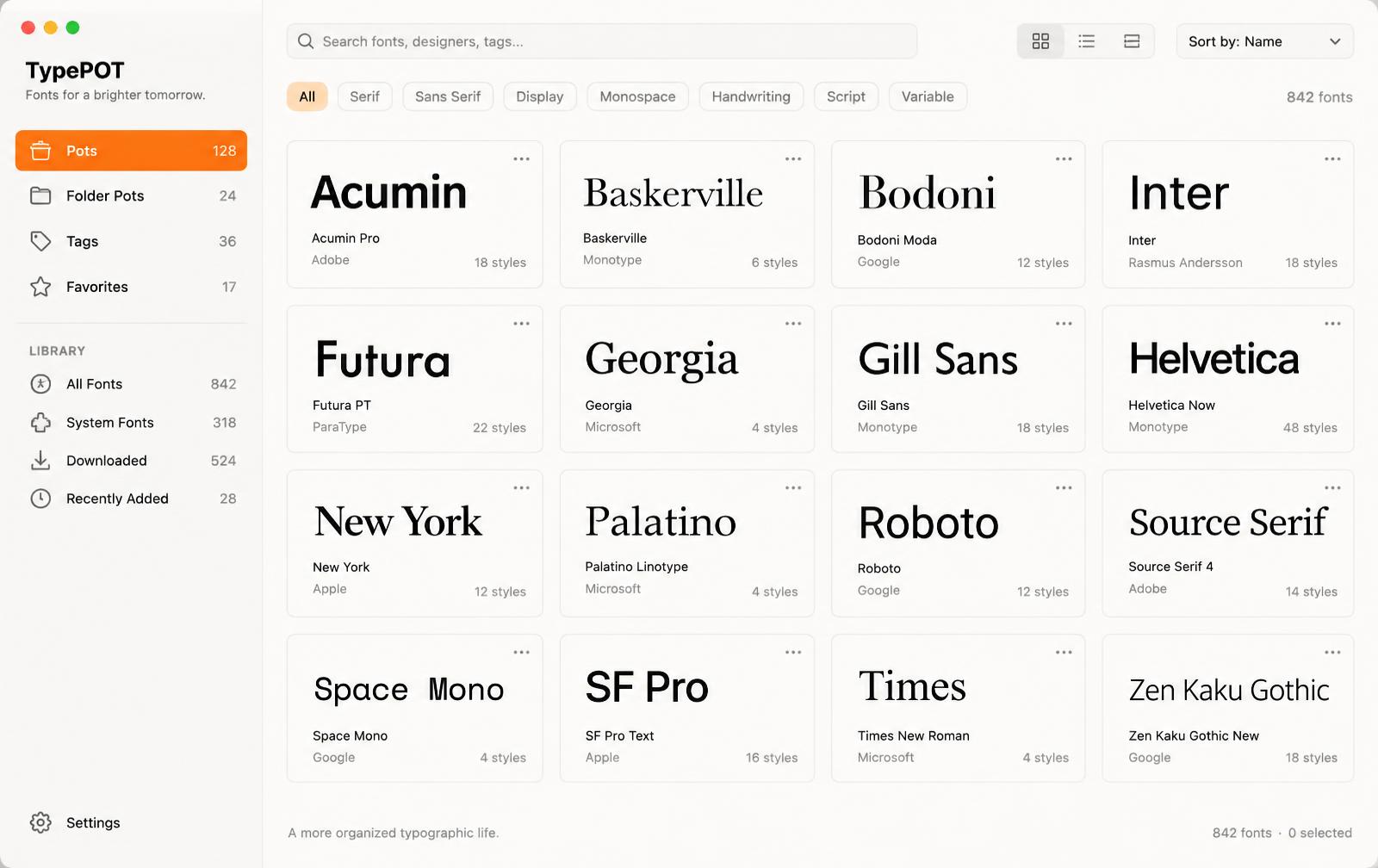
Task: Click the font search field
Action: coord(601,41)
